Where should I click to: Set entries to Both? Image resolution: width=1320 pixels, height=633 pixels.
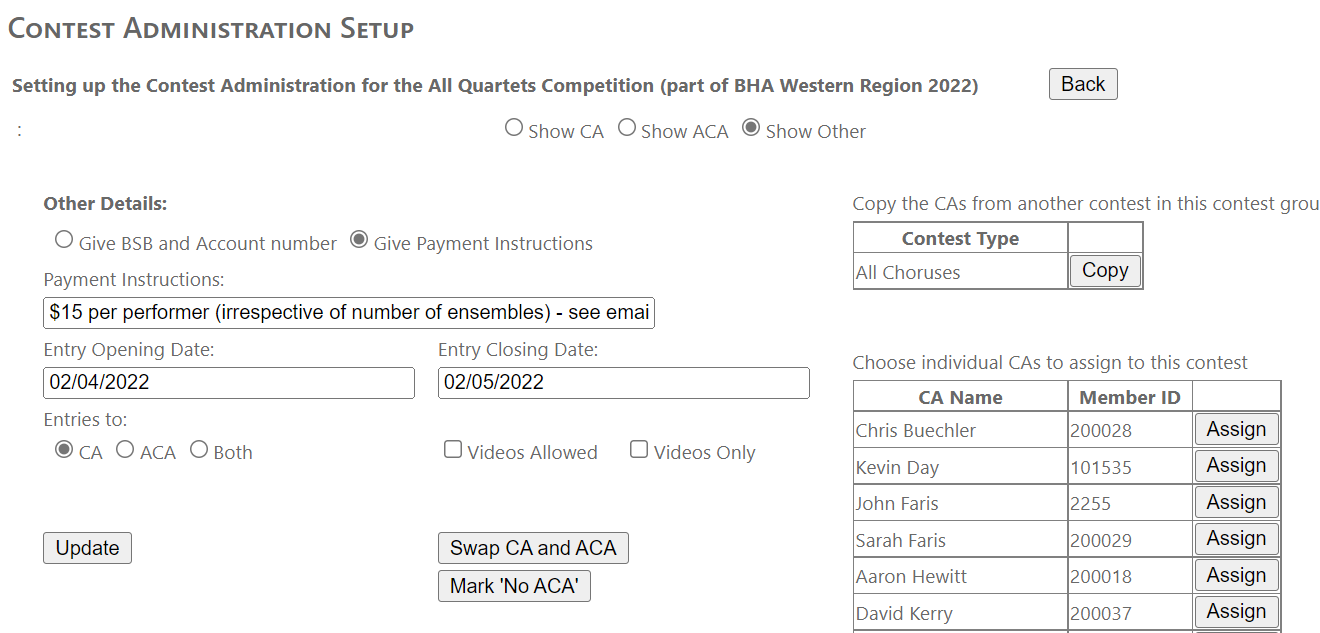pyautogui.click(x=199, y=450)
